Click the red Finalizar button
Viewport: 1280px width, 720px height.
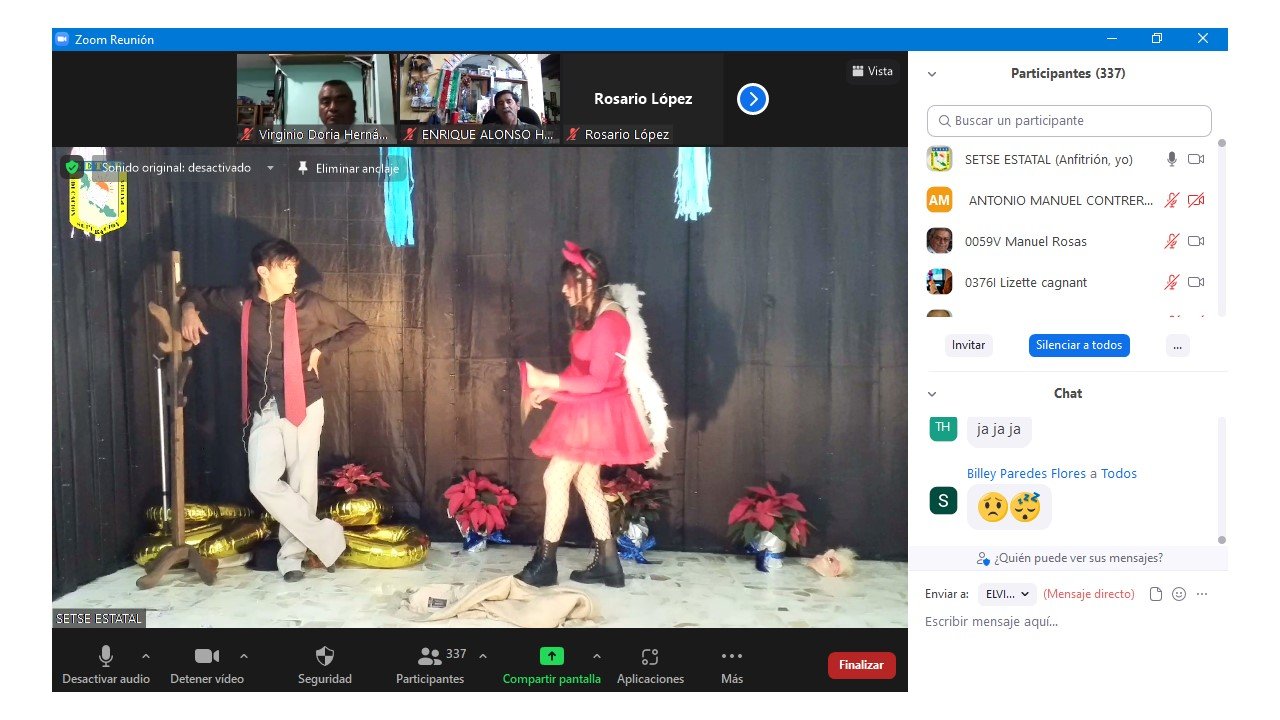(x=861, y=665)
